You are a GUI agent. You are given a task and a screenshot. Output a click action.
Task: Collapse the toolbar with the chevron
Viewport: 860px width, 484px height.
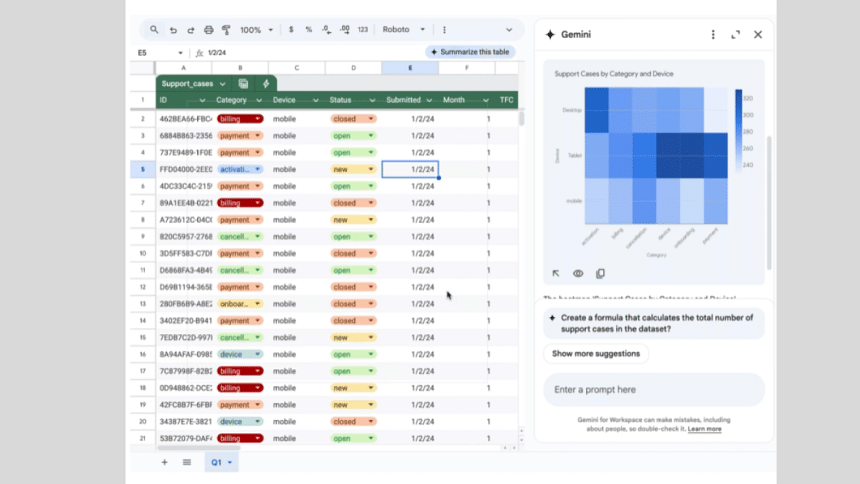click(508, 30)
